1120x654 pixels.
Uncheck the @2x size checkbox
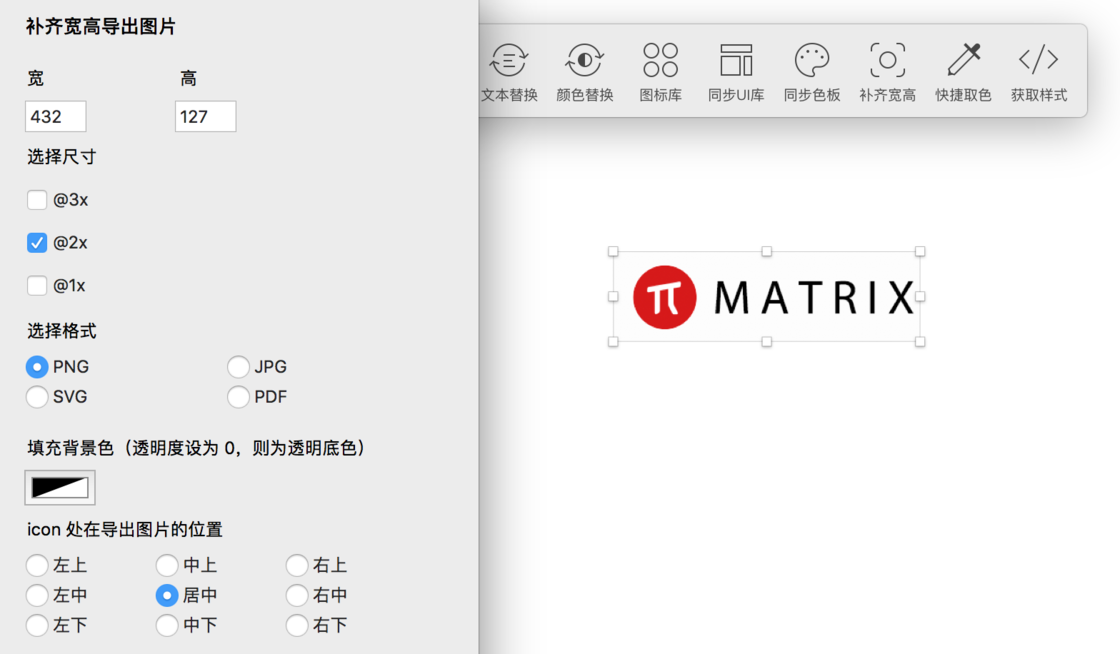click(37, 243)
